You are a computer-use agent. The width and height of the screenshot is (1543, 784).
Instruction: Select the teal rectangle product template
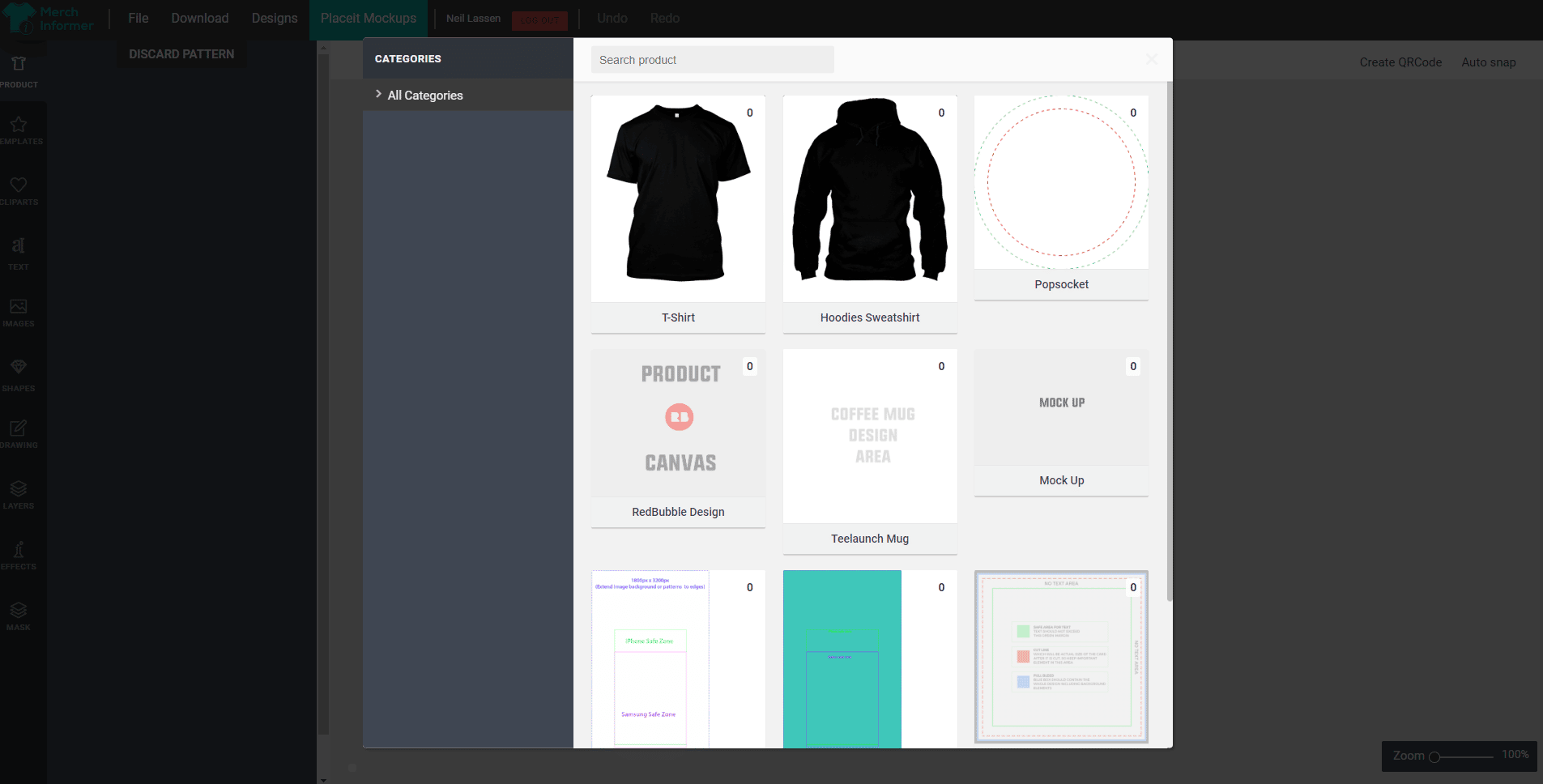tap(870, 659)
